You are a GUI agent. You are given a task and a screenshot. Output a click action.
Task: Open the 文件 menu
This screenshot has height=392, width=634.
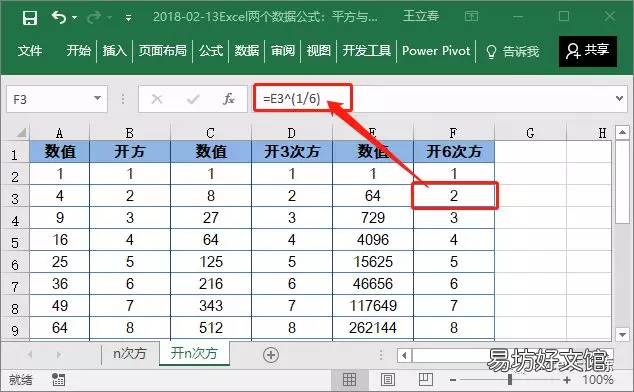[x=30, y=51]
